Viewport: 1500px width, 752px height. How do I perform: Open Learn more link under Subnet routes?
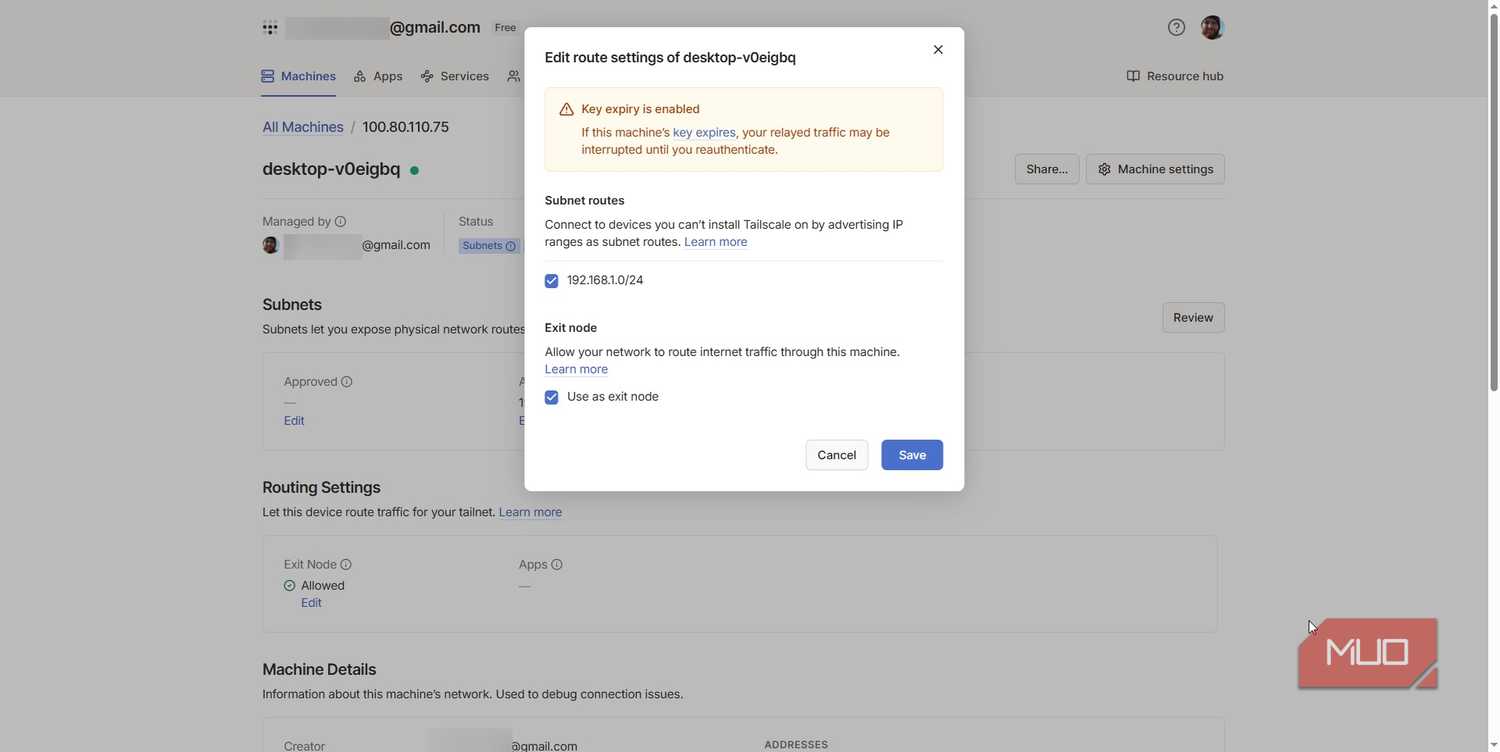pyautogui.click(x=716, y=242)
